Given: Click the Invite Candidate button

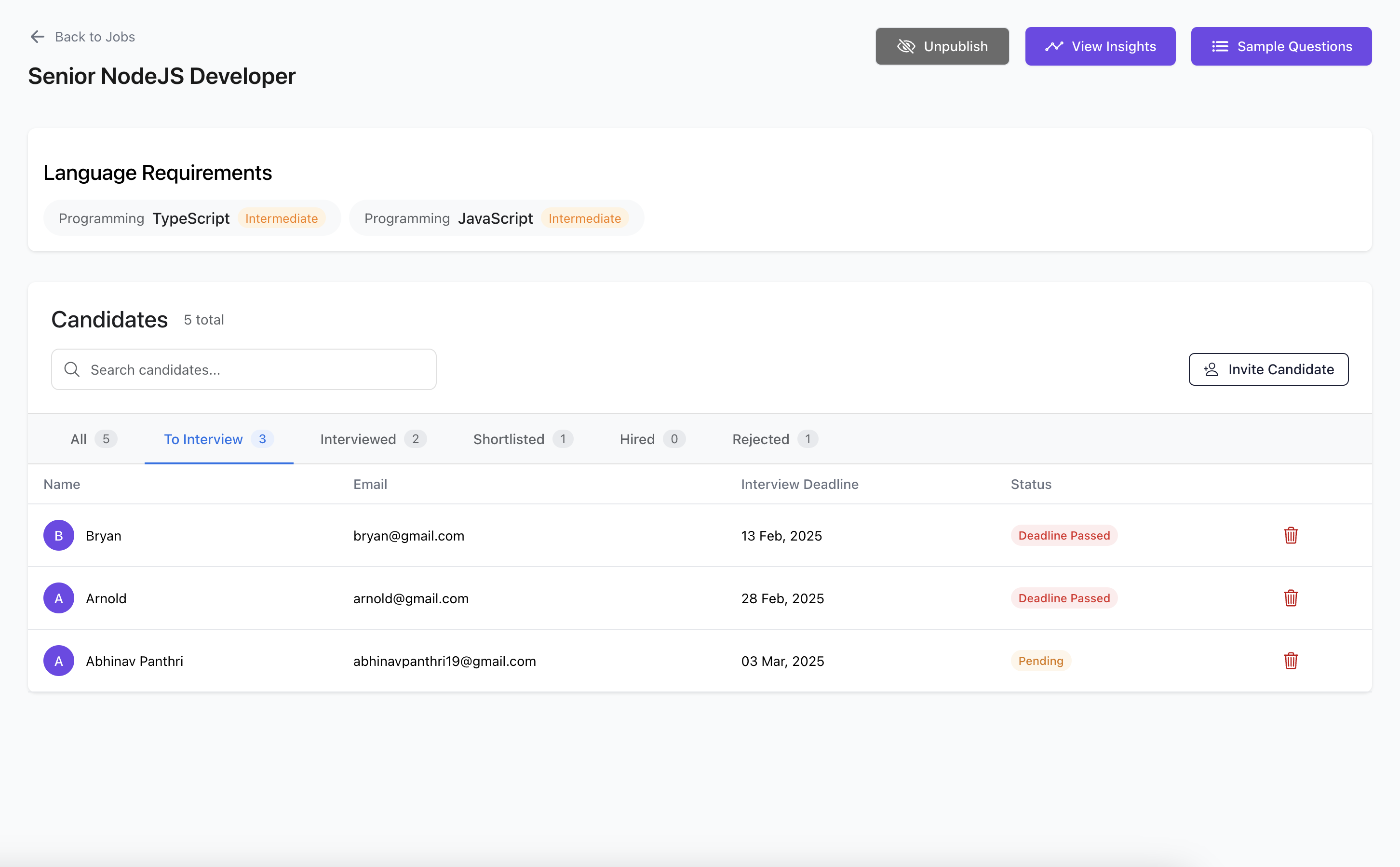Looking at the screenshot, I should (1268, 369).
